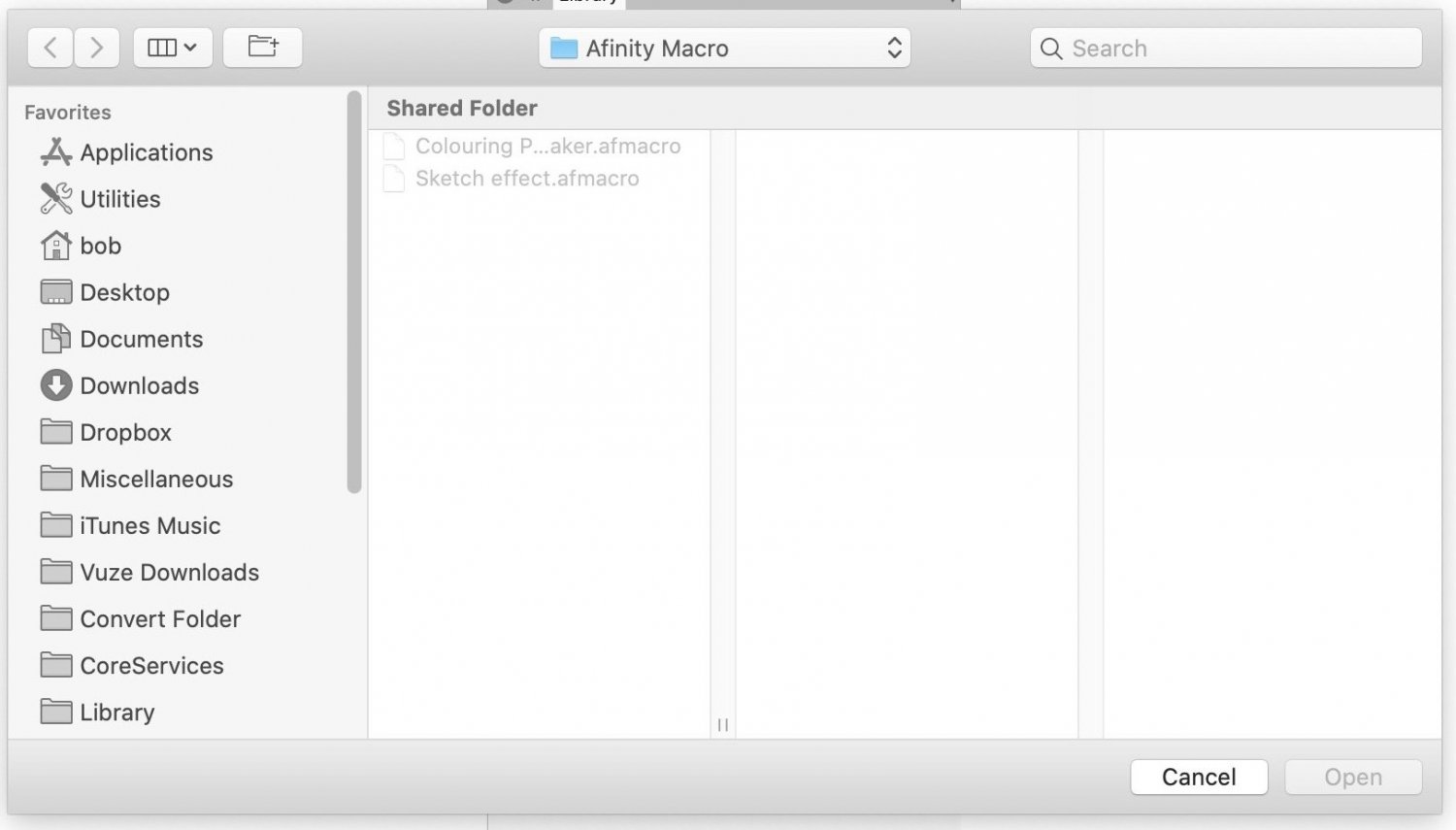This screenshot has width=1456, height=830.
Task: Click the search magnifier icon
Action: [1051, 48]
